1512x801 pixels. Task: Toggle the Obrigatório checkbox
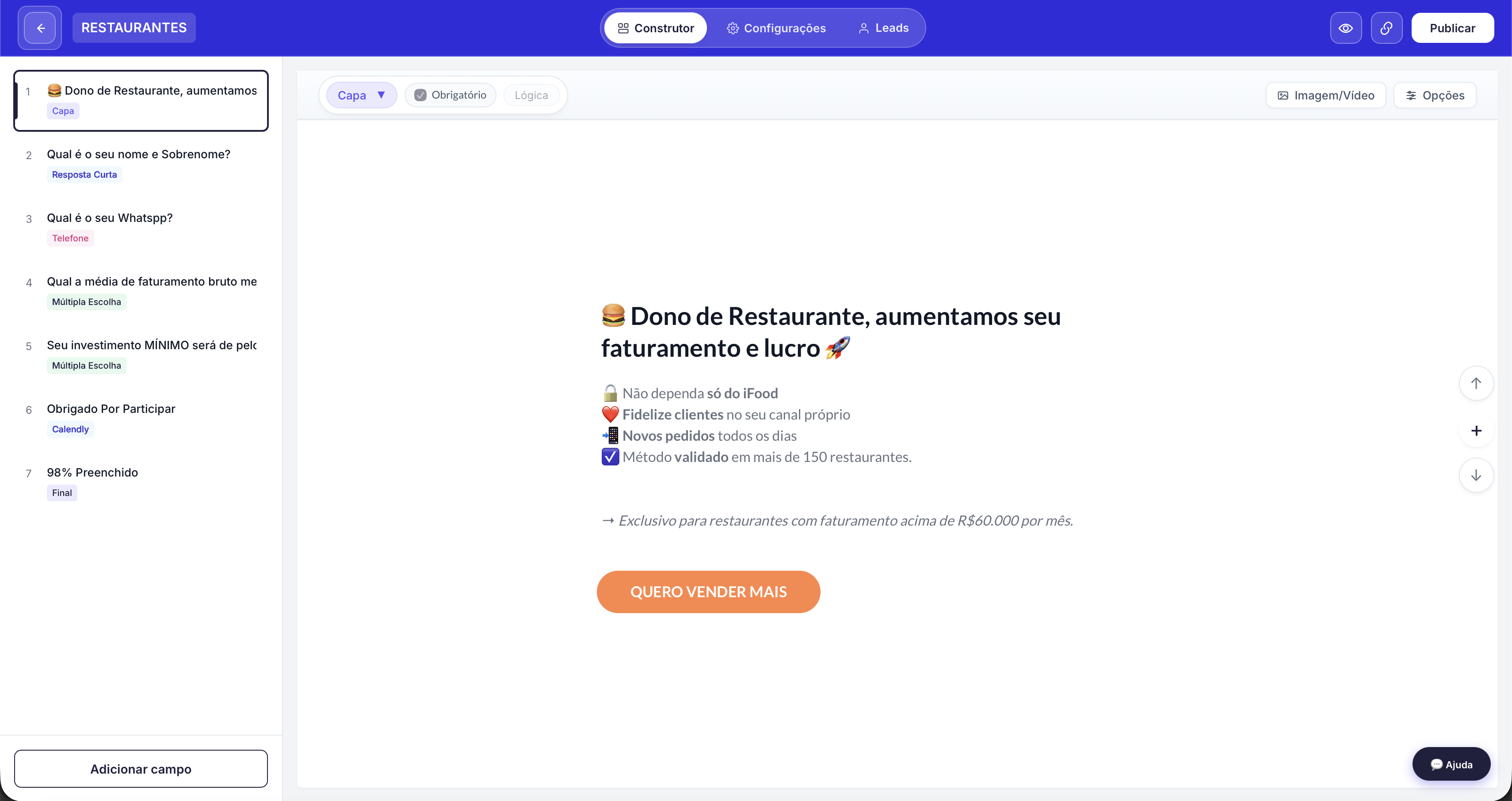pos(420,95)
